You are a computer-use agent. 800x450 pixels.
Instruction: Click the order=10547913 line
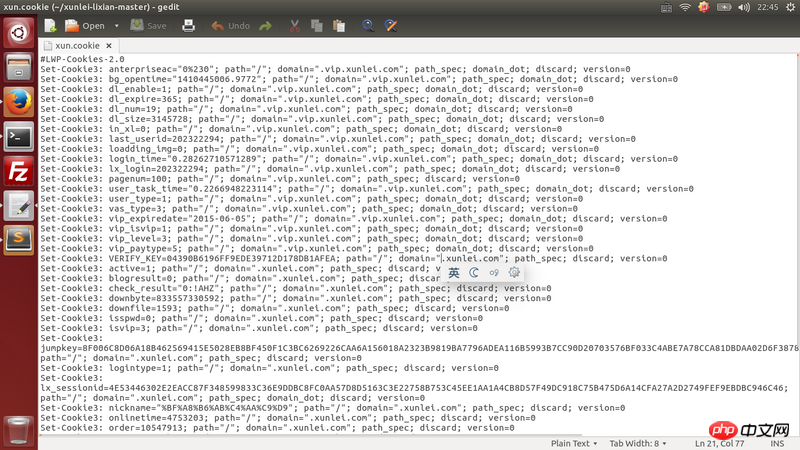(278, 428)
